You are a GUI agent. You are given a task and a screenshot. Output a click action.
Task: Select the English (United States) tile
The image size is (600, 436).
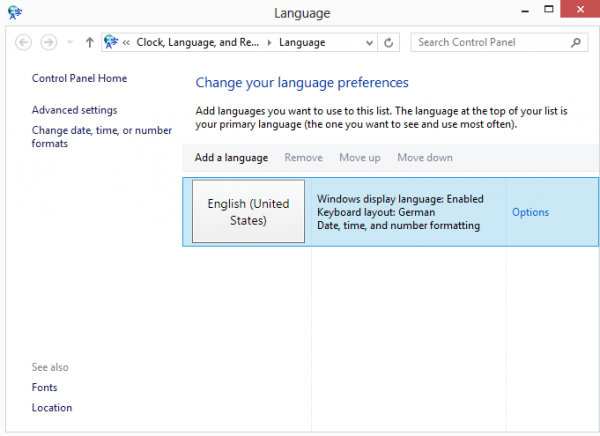coord(248,211)
